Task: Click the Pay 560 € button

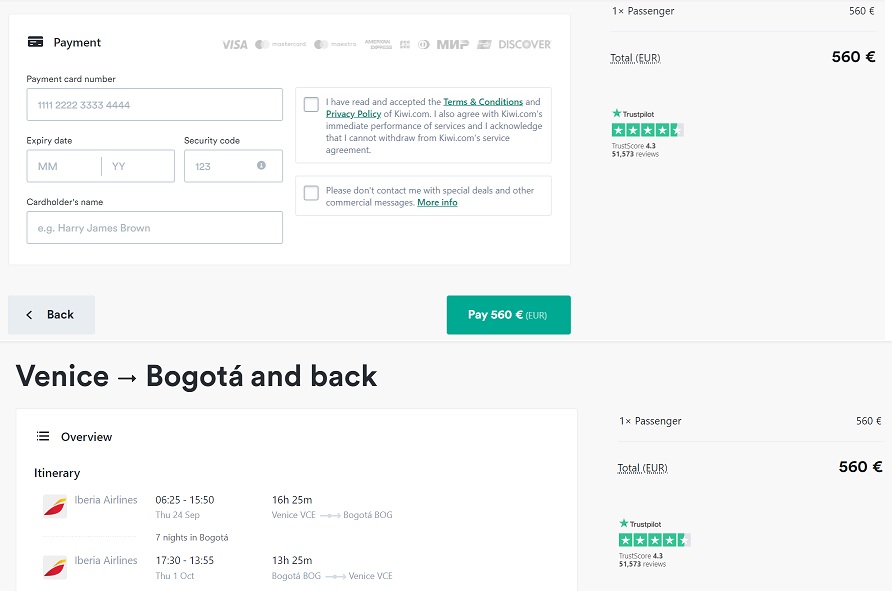Action: (509, 315)
